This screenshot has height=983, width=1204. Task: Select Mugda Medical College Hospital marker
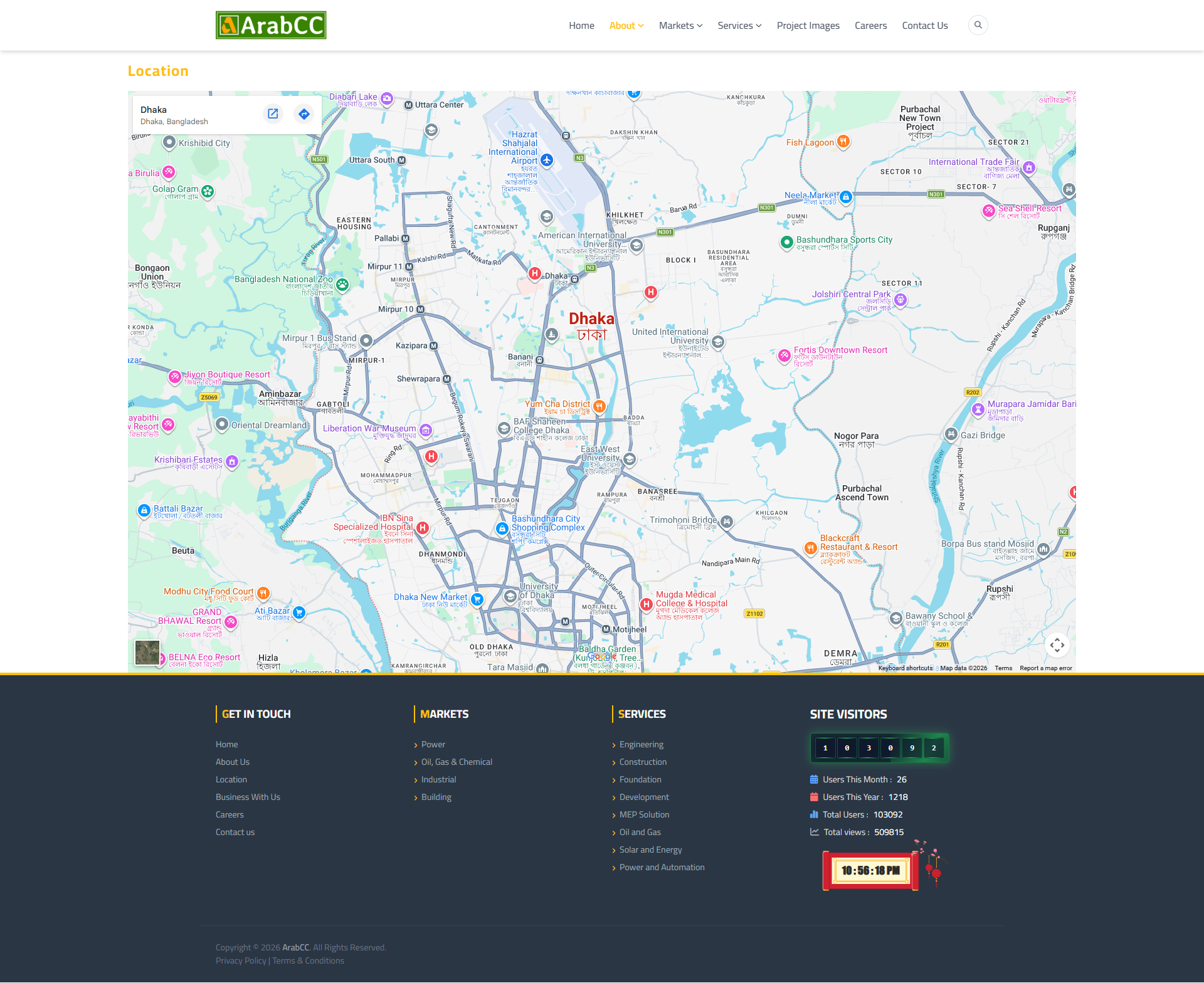(x=647, y=604)
